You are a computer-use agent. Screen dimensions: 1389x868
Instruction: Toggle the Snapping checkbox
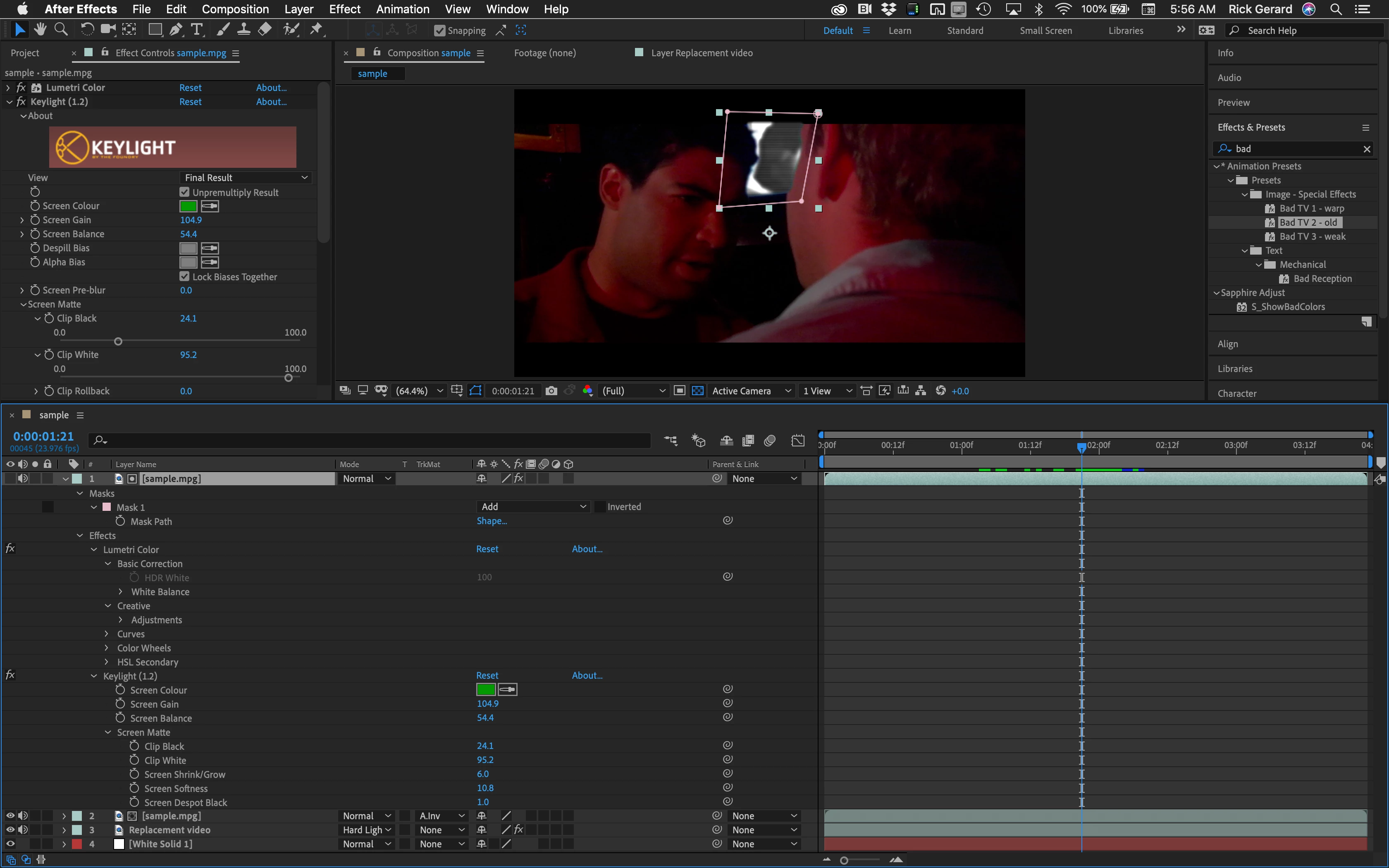coord(440,31)
